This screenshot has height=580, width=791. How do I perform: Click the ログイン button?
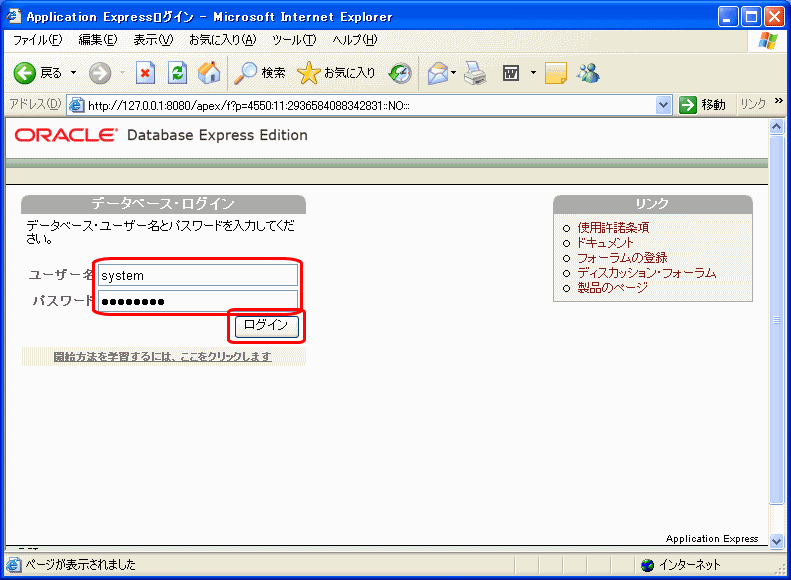[x=266, y=325]
